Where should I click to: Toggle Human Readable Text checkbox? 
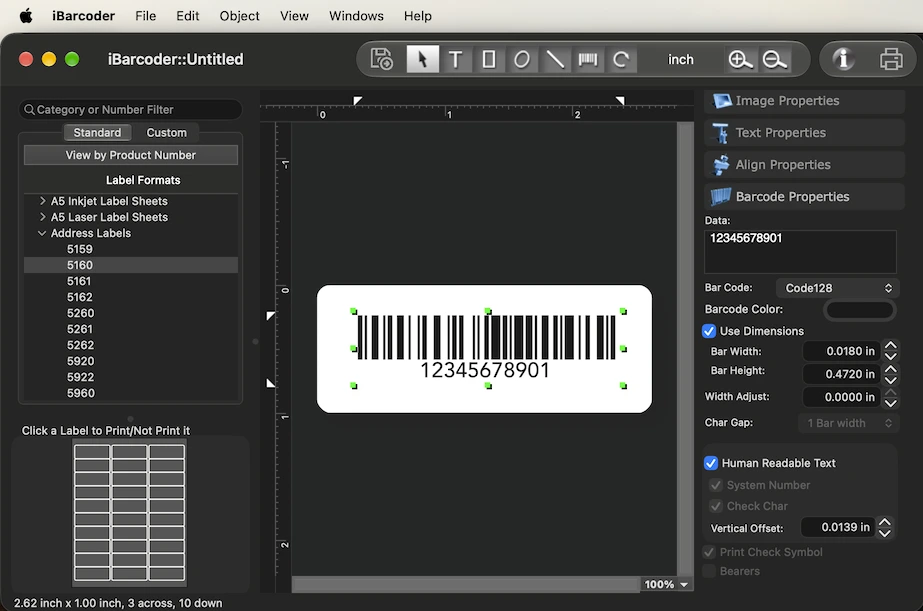tap(710, 463)
